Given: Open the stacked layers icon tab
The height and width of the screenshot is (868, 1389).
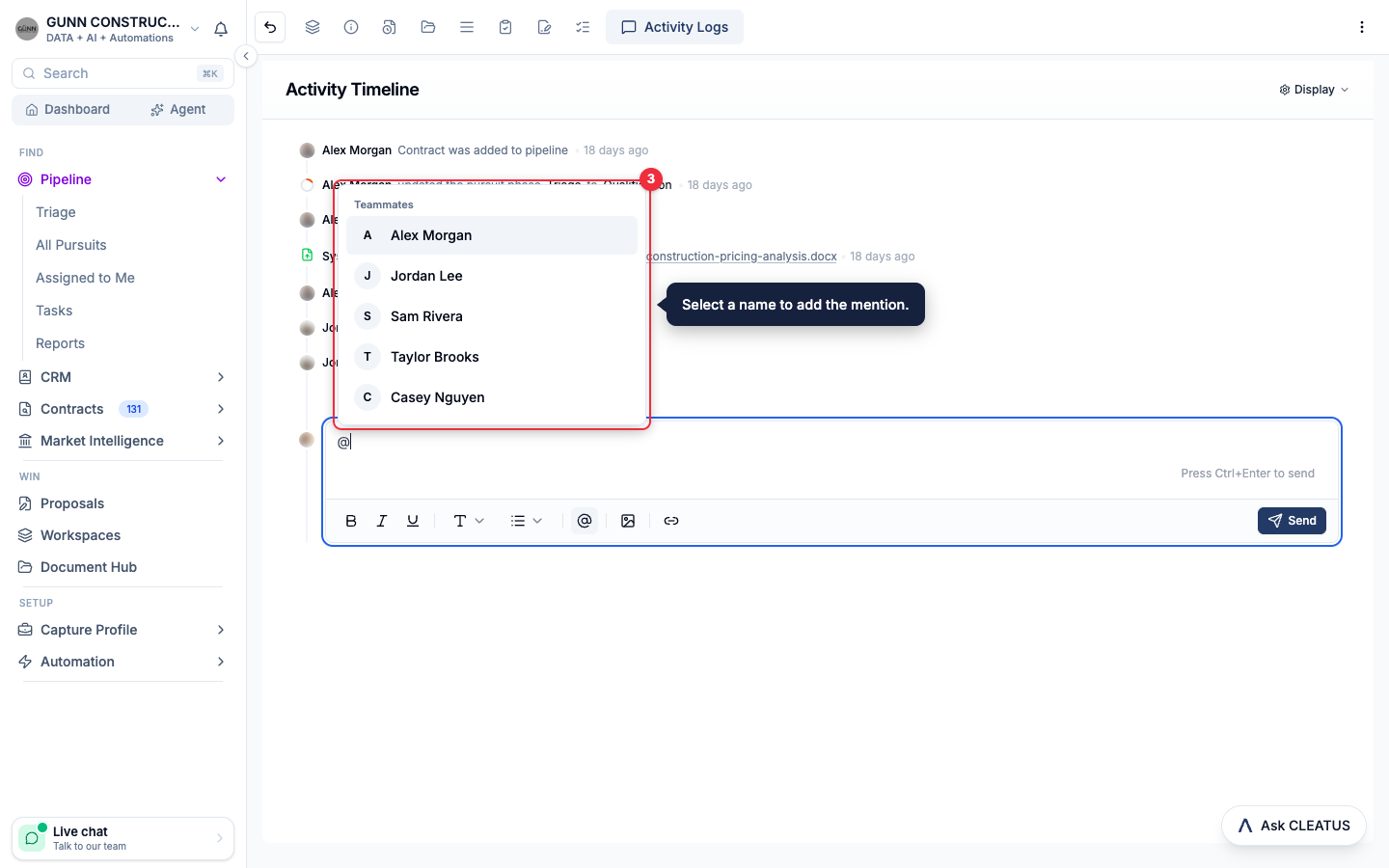Looking at the screenshot, I should click(x=313, y=27).
